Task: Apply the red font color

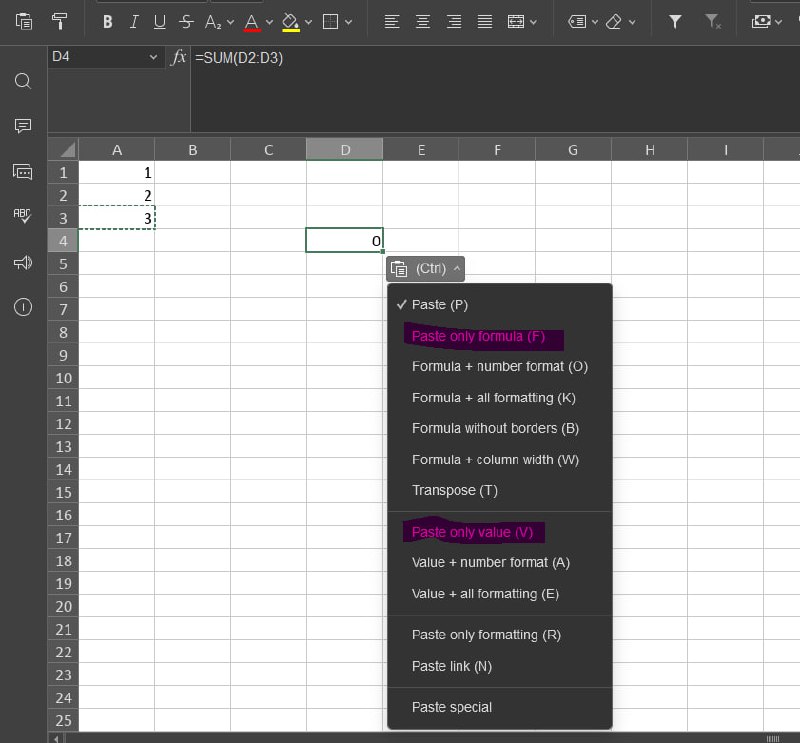Action: 252,22
